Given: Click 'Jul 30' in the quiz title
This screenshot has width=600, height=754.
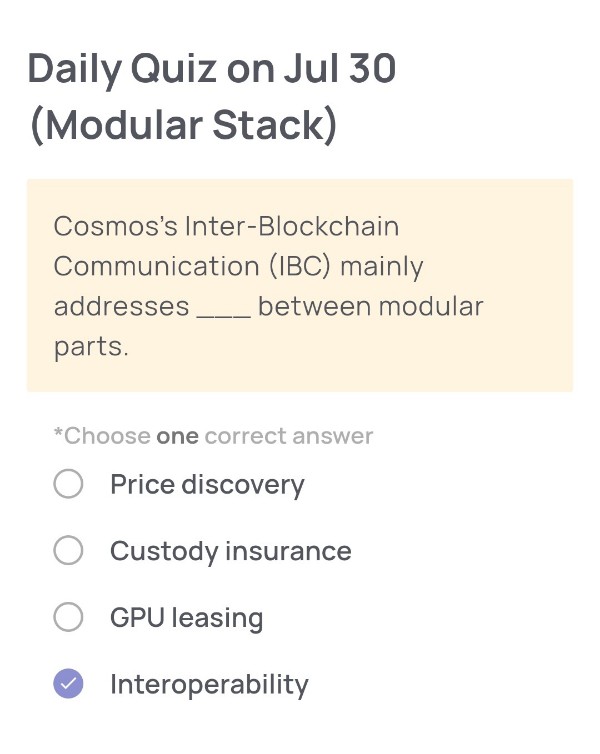Looking at the screenshot, I should click(339, 68).
